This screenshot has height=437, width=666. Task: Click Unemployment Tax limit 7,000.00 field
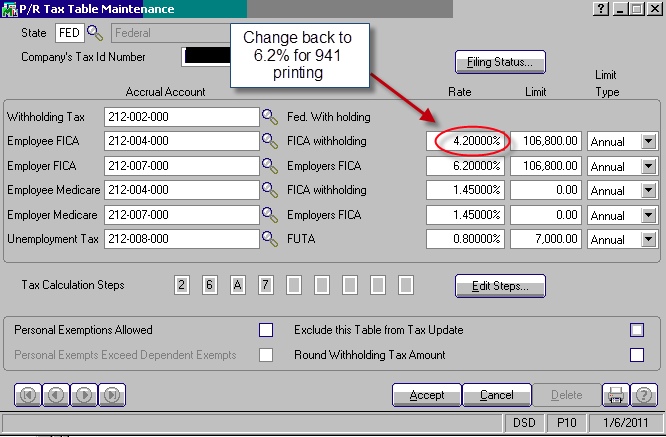pyautogui.click(x=546, y=239)
